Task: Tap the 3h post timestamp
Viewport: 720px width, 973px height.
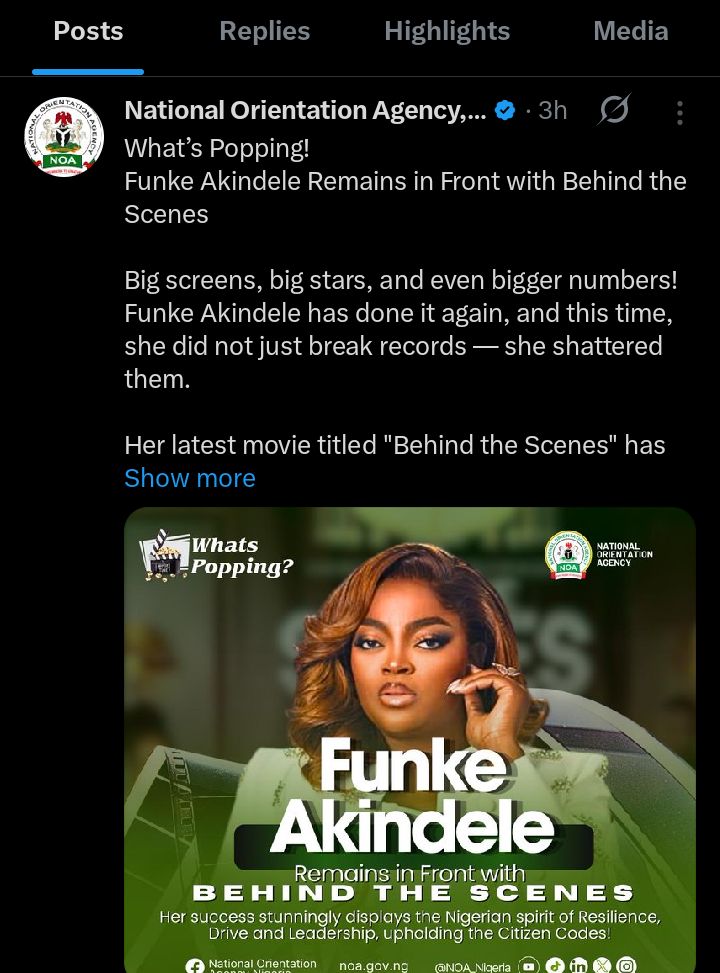Action: point(553,110)
